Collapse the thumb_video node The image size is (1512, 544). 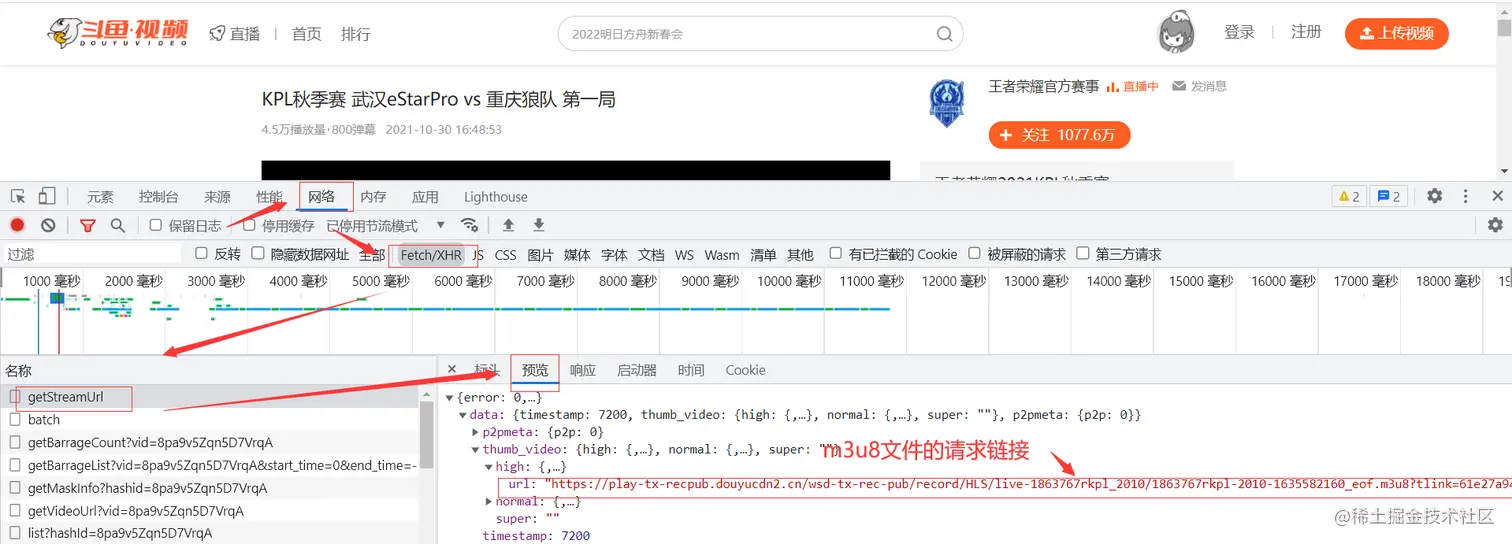pyautogui.click(x=475, y=450)
